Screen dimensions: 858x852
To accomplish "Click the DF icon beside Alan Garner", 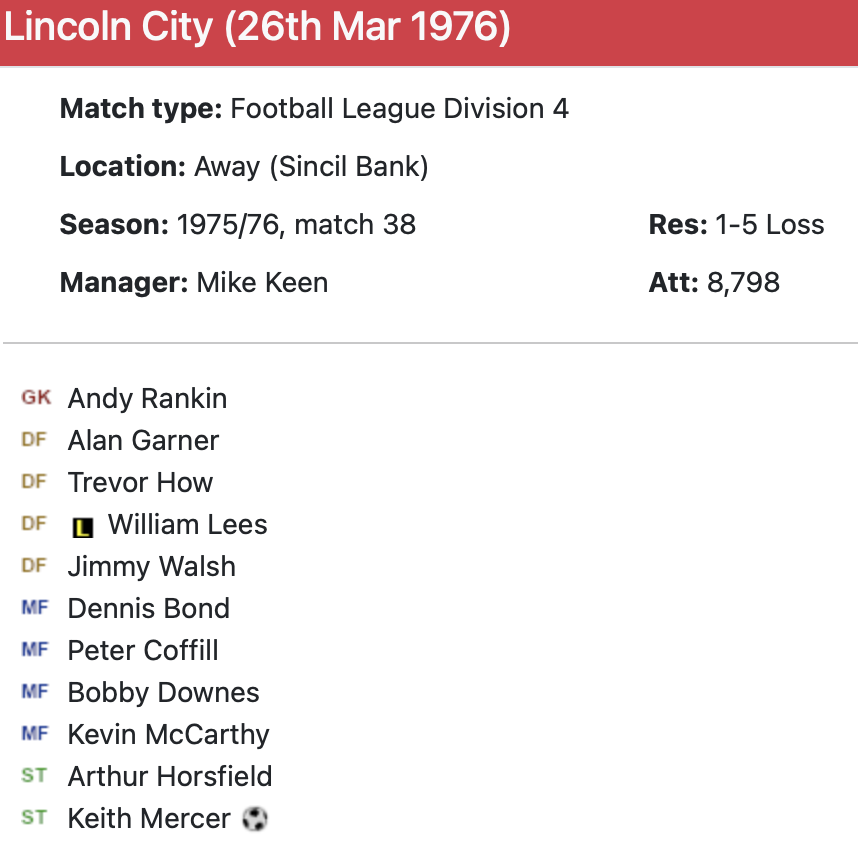I will click(x=34, y=440).
